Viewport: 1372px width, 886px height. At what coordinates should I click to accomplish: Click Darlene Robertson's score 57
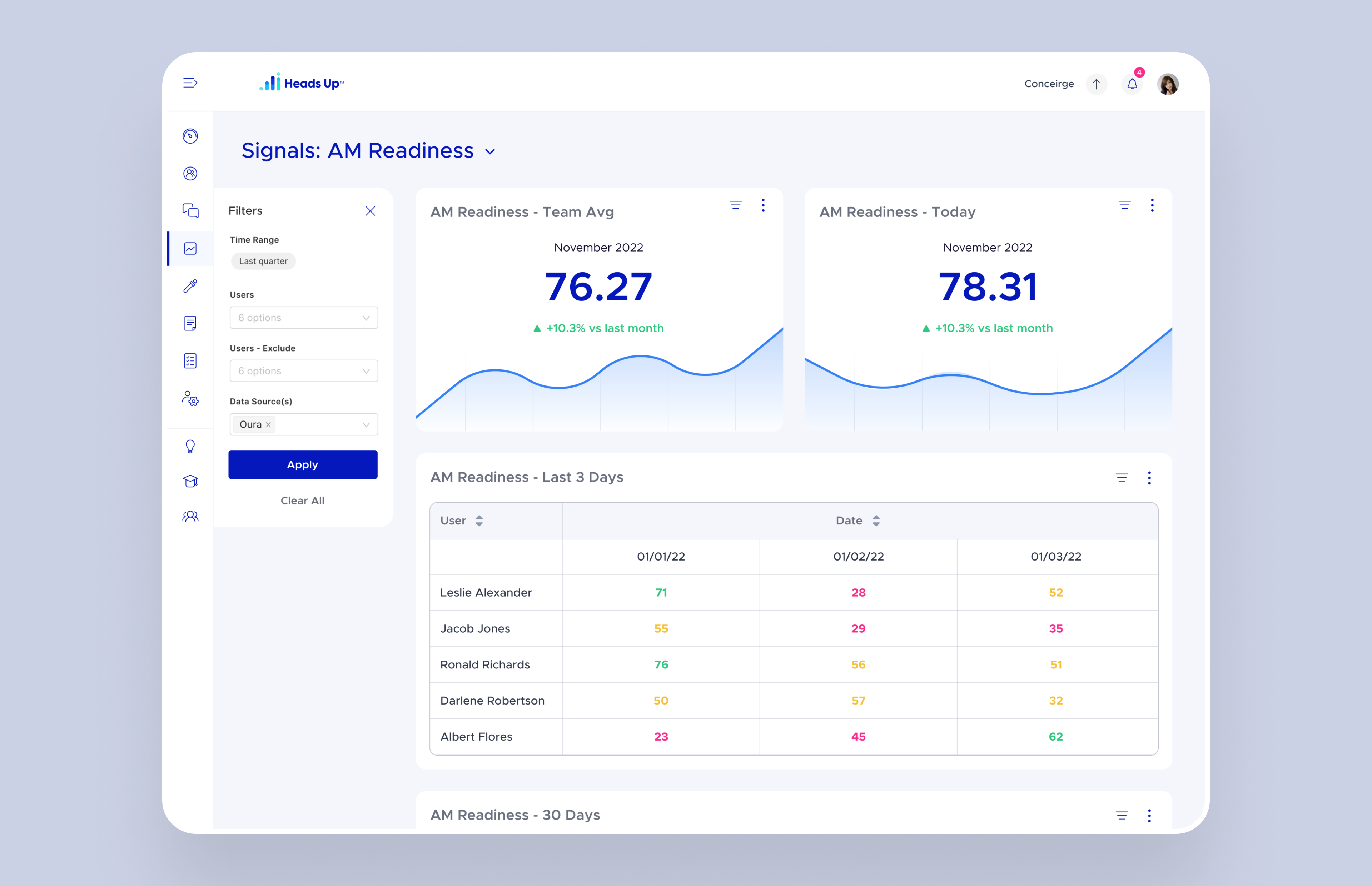pos(858,701)
